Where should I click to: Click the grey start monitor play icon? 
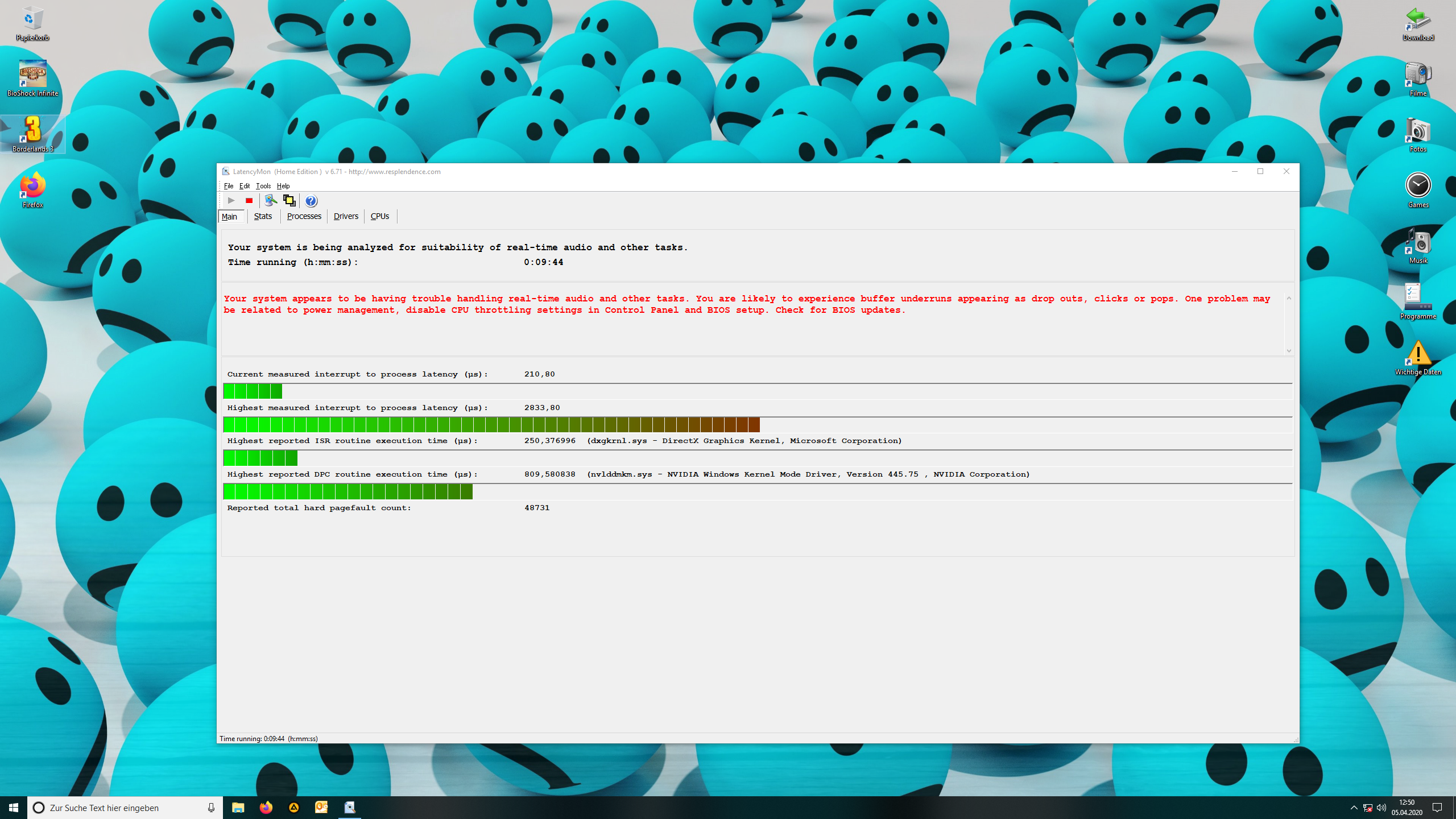[x=231, y=200]
